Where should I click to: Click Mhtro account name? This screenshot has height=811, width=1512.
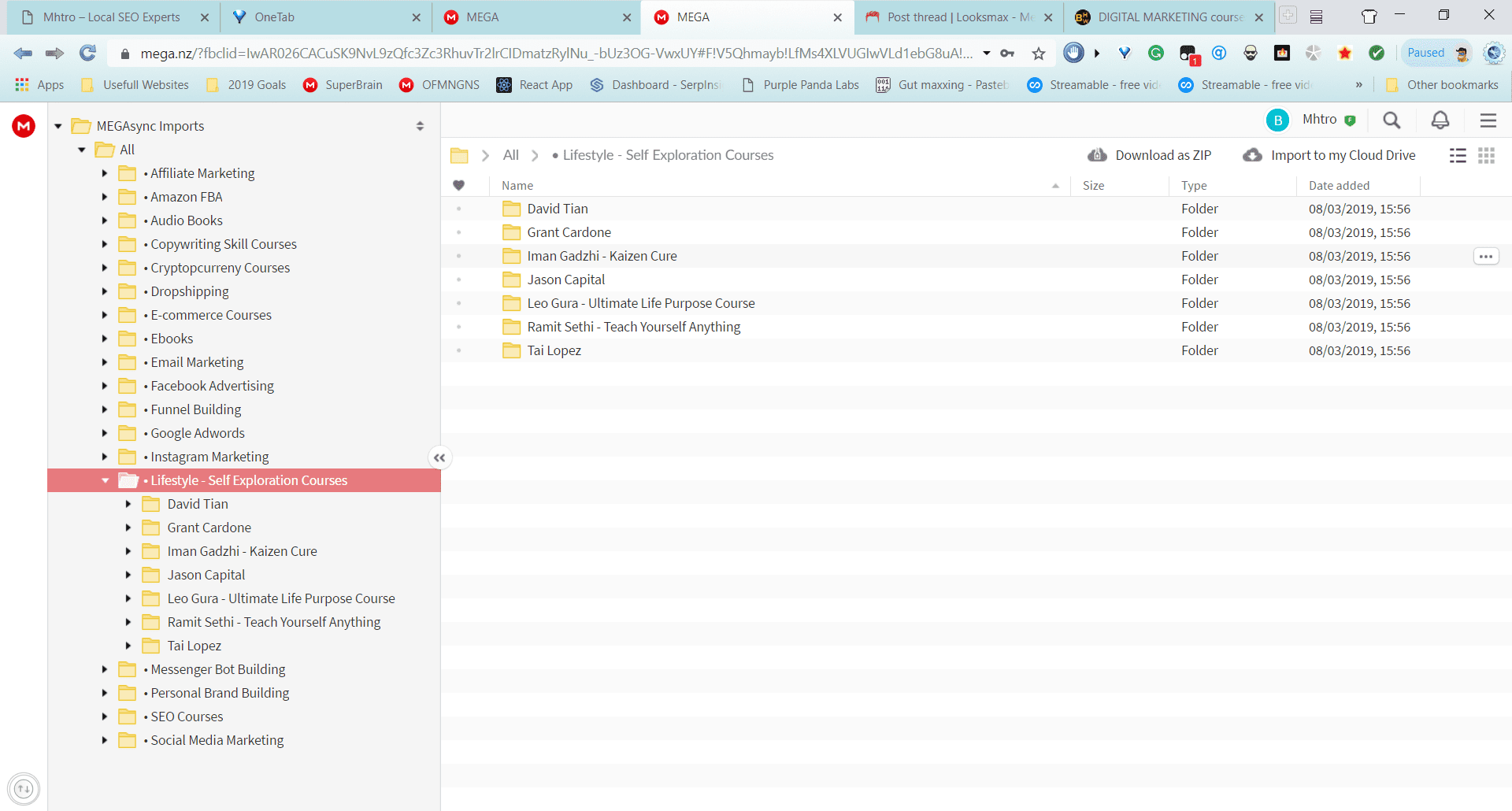1319,120
